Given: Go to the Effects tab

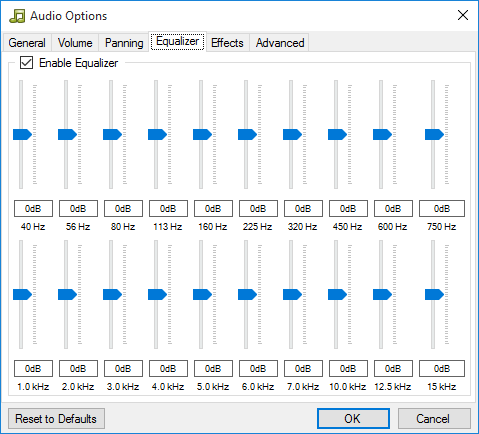Looking at the screenshot, I should [x=227, y=43].
